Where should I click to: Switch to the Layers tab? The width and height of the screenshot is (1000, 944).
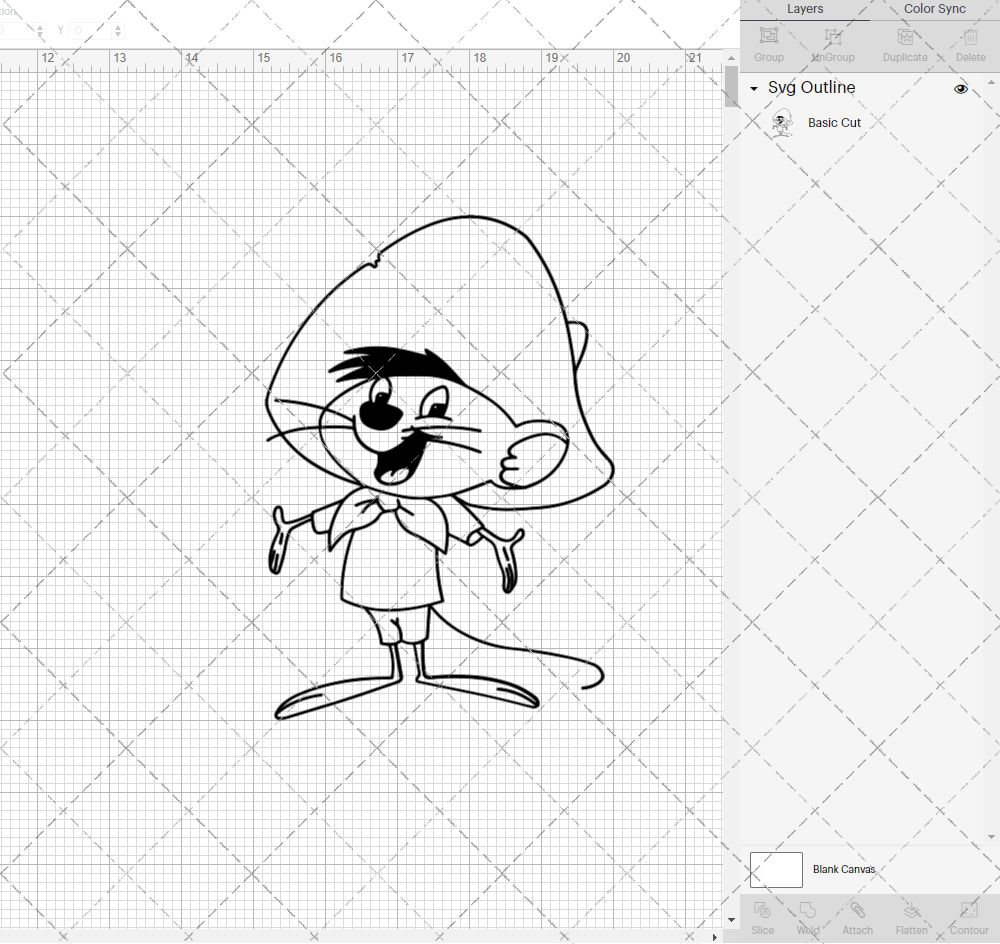(x=805, y=9)
